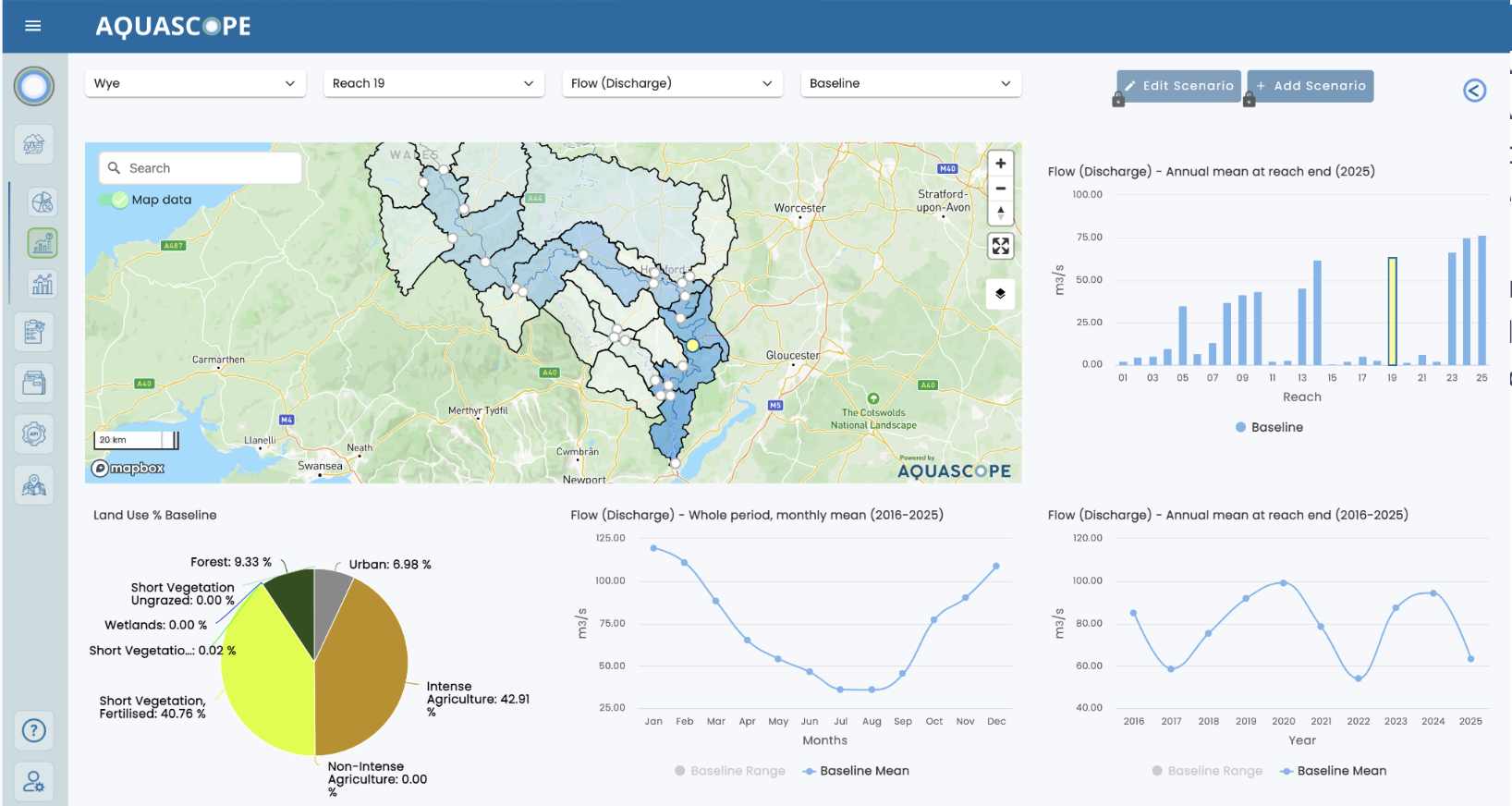Image resolution: width=1512 pixels, height=806 pixels.
Task: Click the Gloucester label on the map
Action: [x=792, y=356]
